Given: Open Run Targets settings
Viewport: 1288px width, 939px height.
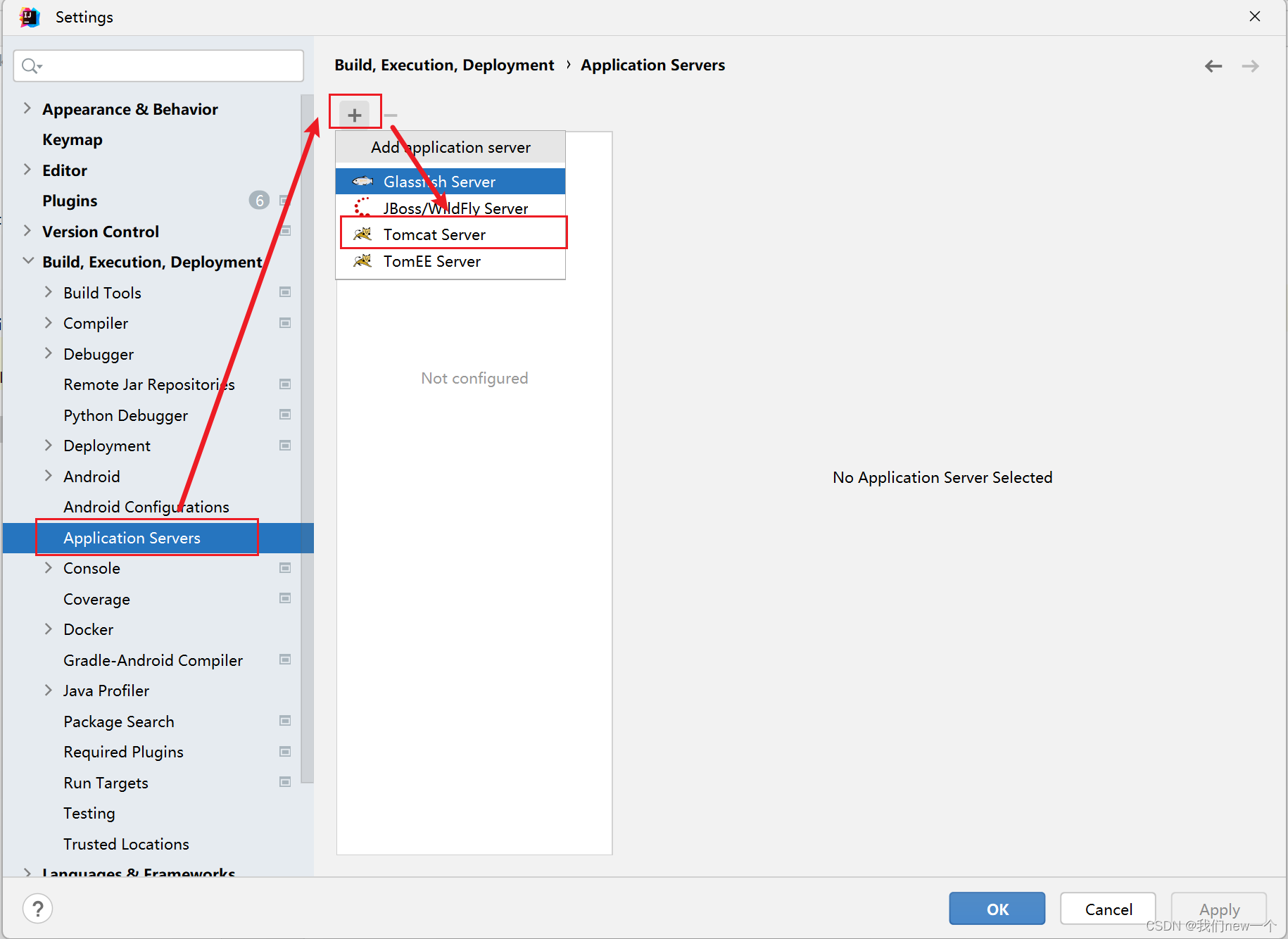Looking at the screenshot, I should tap(106, 783).
